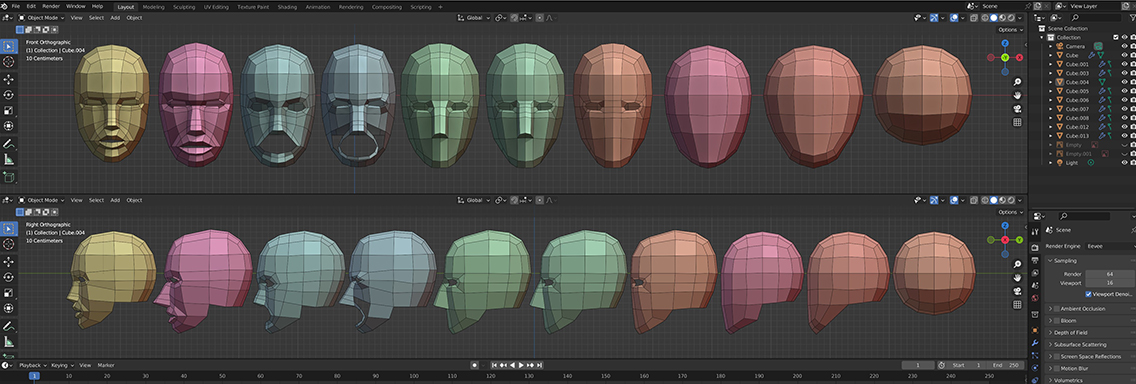This screenshot has width=1136, height=384.
Task: Select the Measure tool in top viewport
Action: coord(9,160)
